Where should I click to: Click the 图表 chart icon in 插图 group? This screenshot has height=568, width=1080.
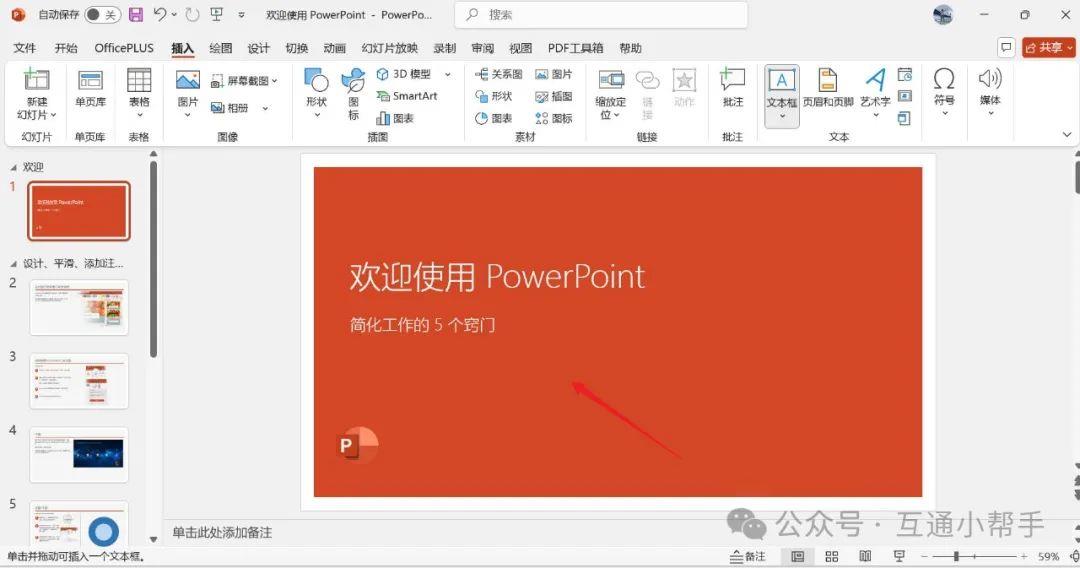pyautogui.click(x=395, y=118)
